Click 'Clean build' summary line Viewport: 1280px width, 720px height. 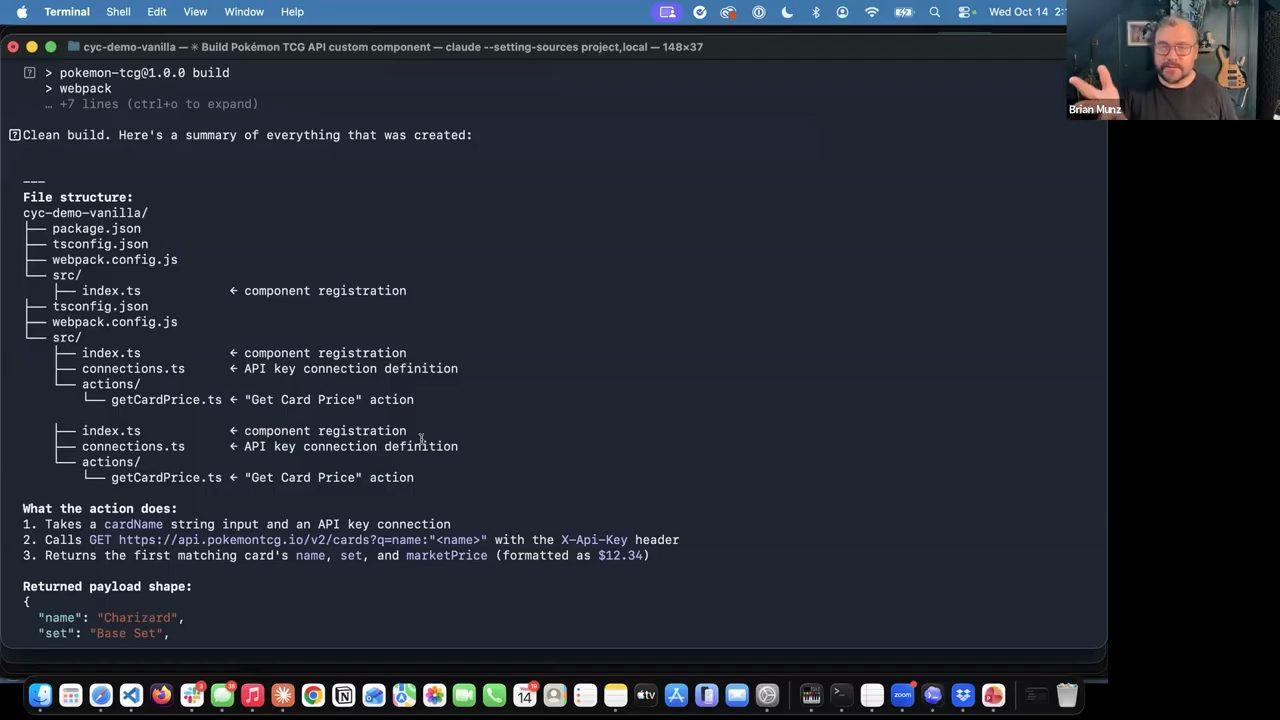247,135
